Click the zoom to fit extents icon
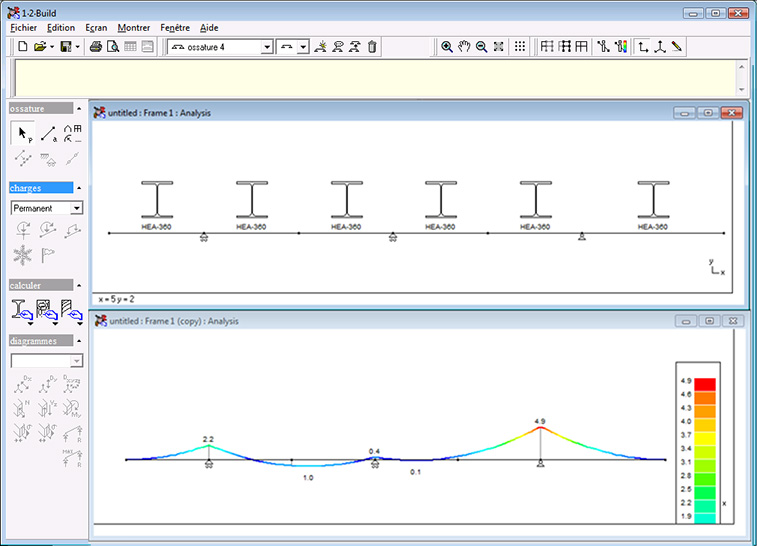The width and height of the screenshot is (757, 546). pyautogui.click(x=499, y=47)
